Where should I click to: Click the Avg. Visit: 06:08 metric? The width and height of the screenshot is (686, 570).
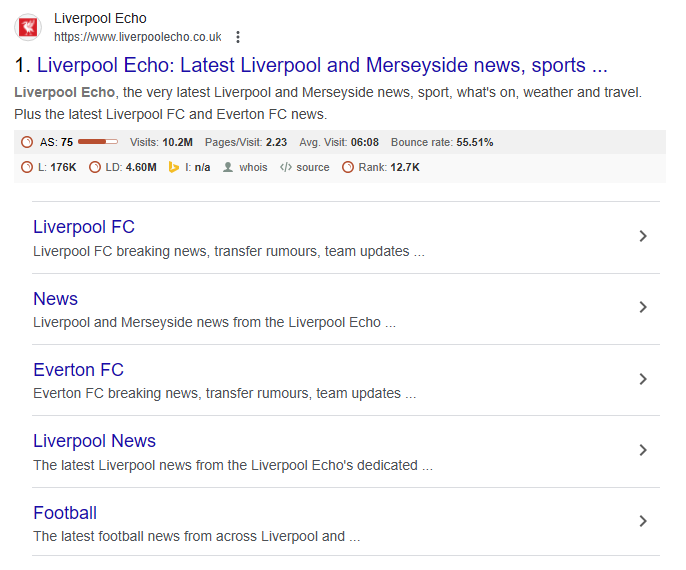[339, 142]
